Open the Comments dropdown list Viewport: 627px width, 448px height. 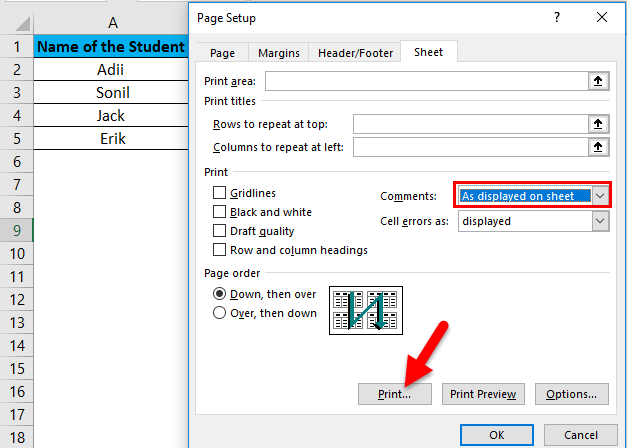point(600,196)
